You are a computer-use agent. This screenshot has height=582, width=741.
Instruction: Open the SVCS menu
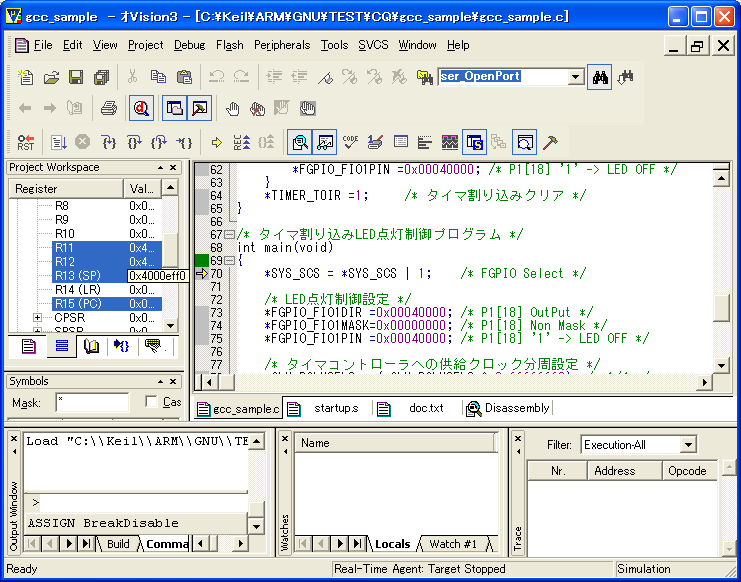(x=373, y=45)
